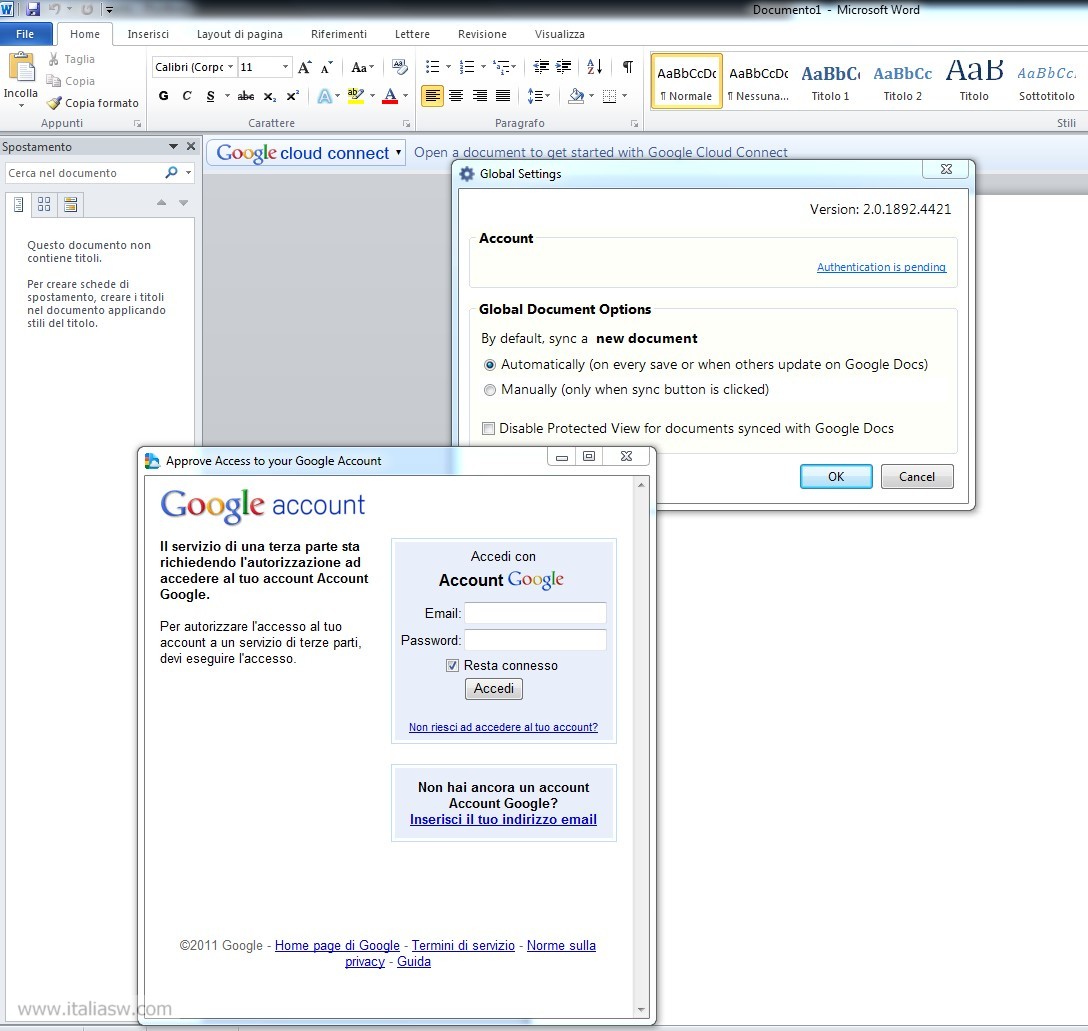
Task: Switch to Layout di pagina tab
Action: [x=239, y=34]
